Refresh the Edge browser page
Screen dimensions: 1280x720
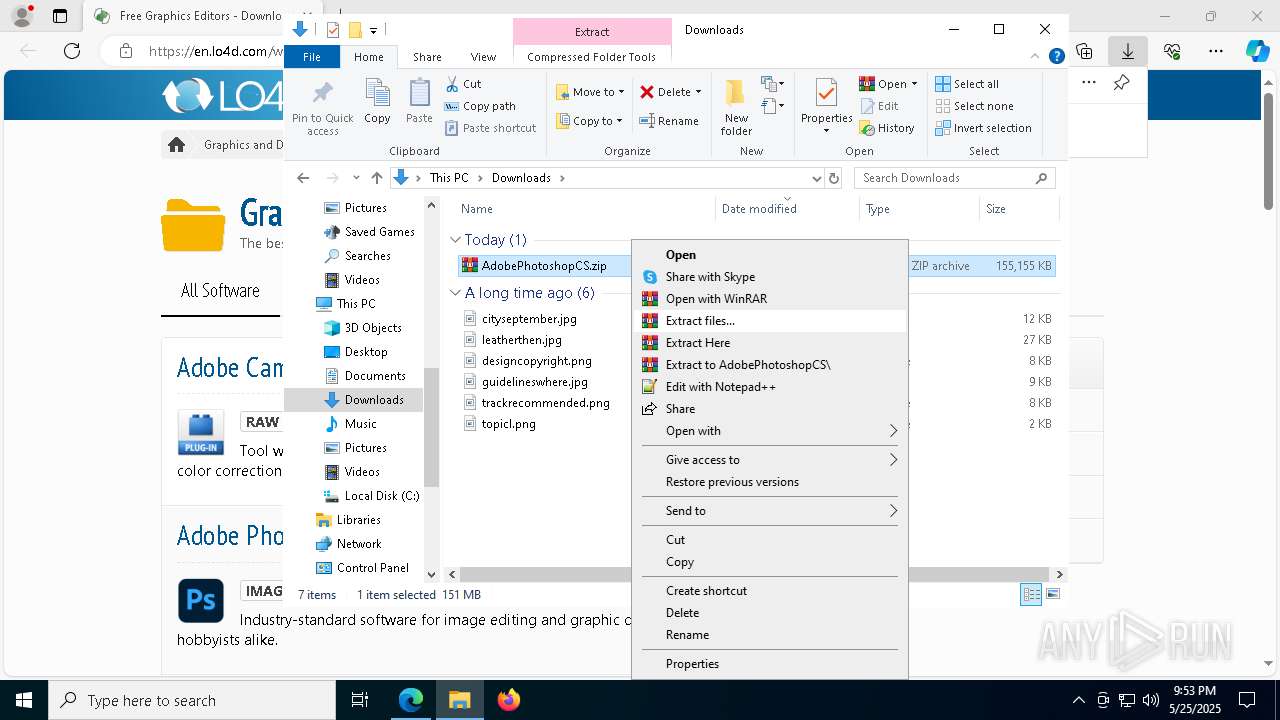pos(71,51)
